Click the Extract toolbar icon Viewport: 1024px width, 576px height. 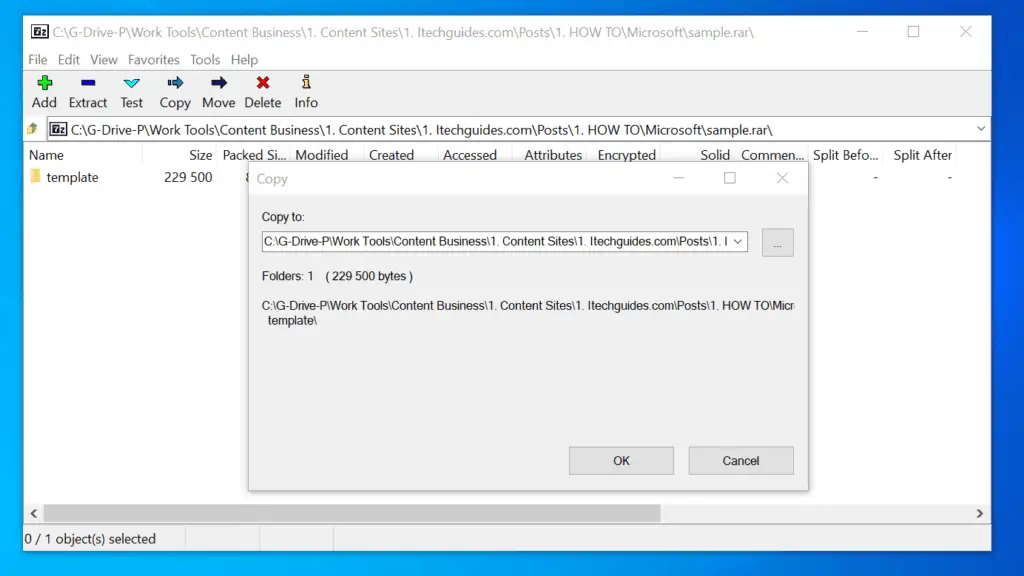88,84
